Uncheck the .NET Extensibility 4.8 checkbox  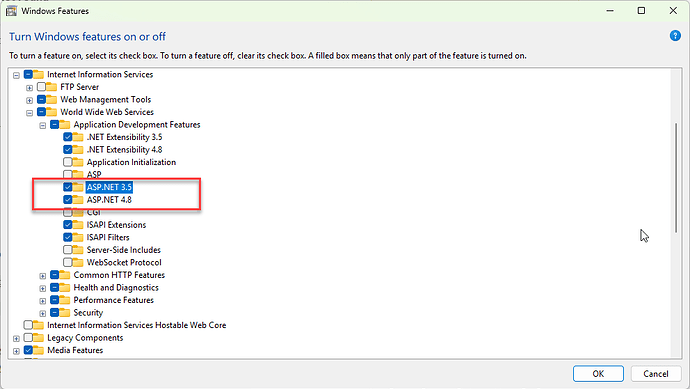67,150
